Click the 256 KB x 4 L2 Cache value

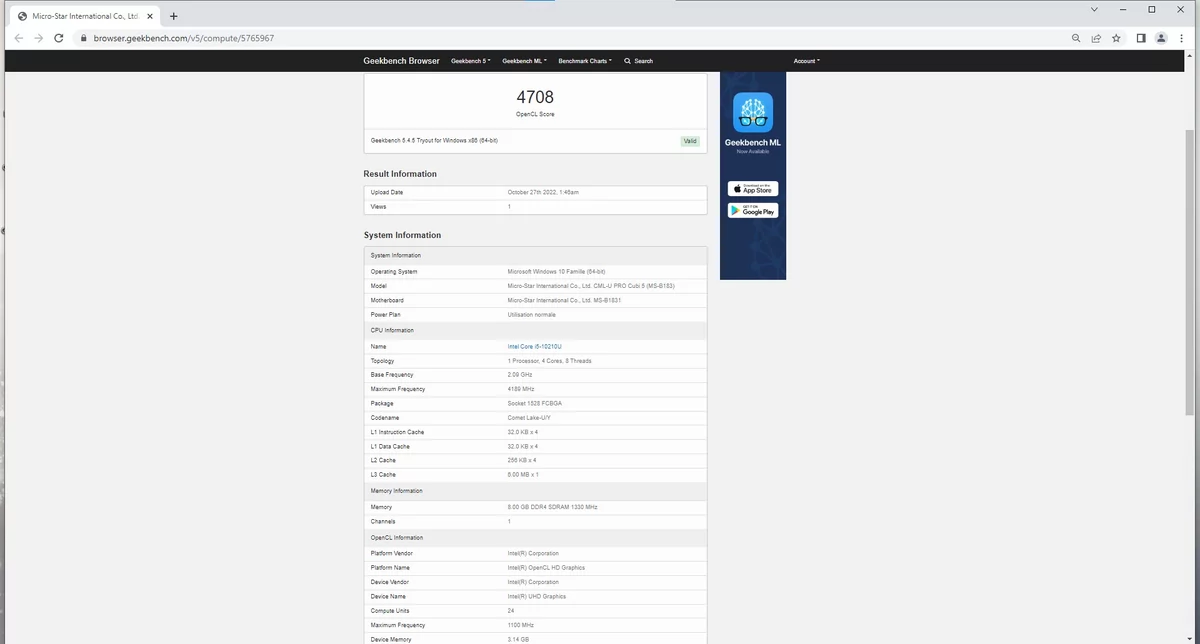pyautogui.click(x=522, y=460)
